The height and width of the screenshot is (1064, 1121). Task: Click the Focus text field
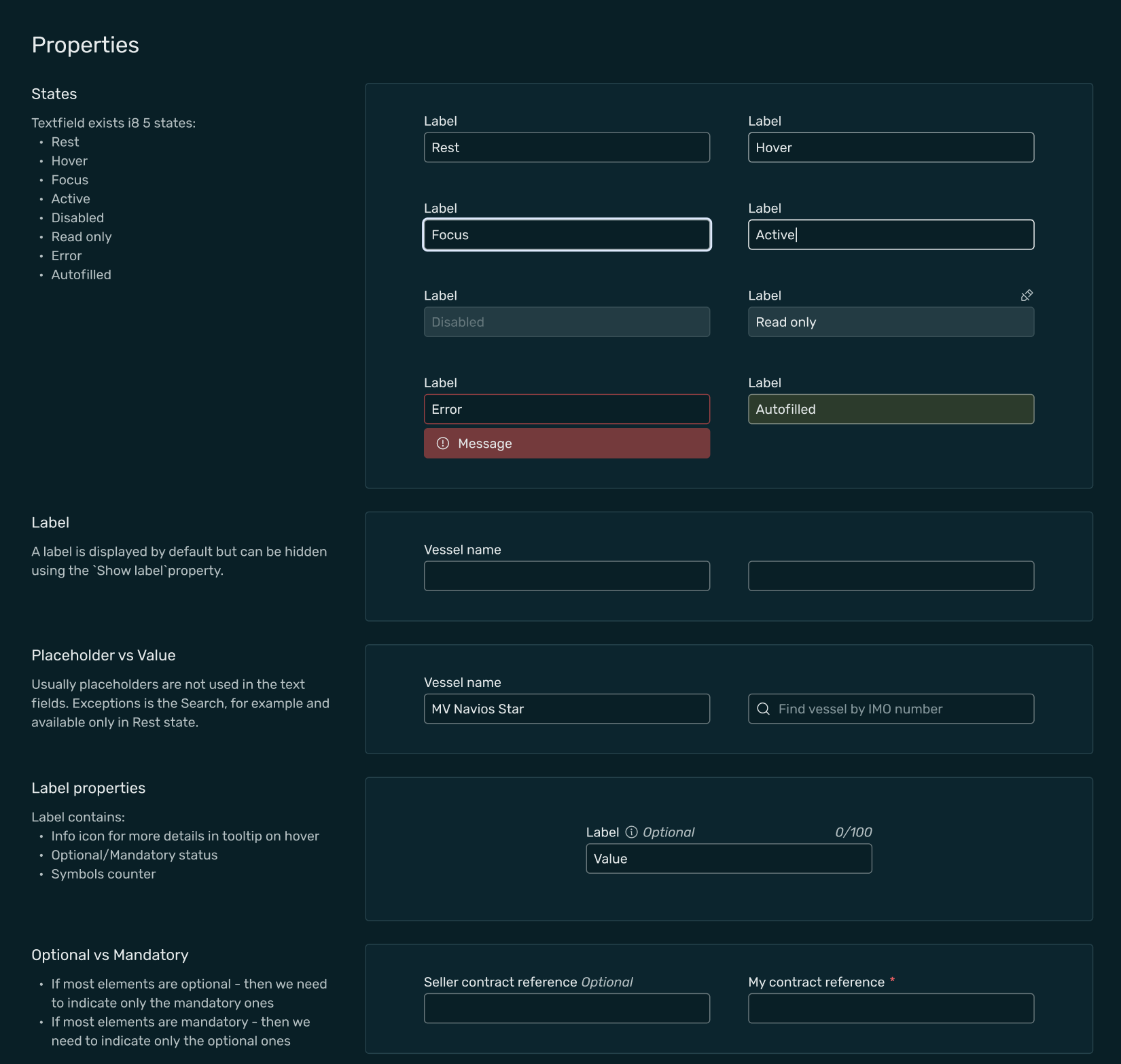click(x=567, y=235)
